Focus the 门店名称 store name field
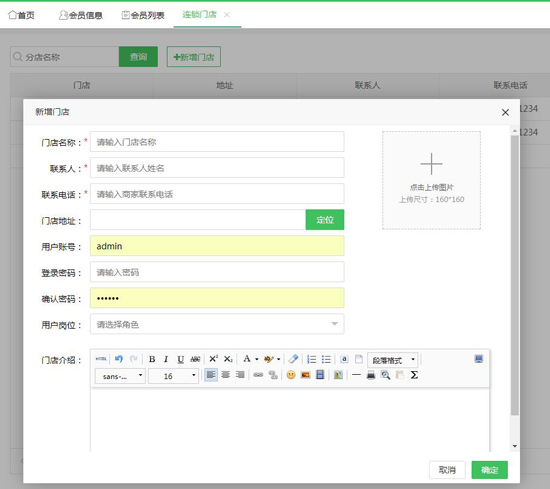 217,142
